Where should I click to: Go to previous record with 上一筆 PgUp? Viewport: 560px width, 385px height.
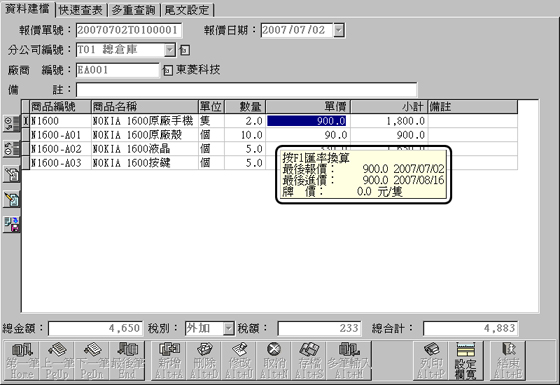(x=57, y=361)
